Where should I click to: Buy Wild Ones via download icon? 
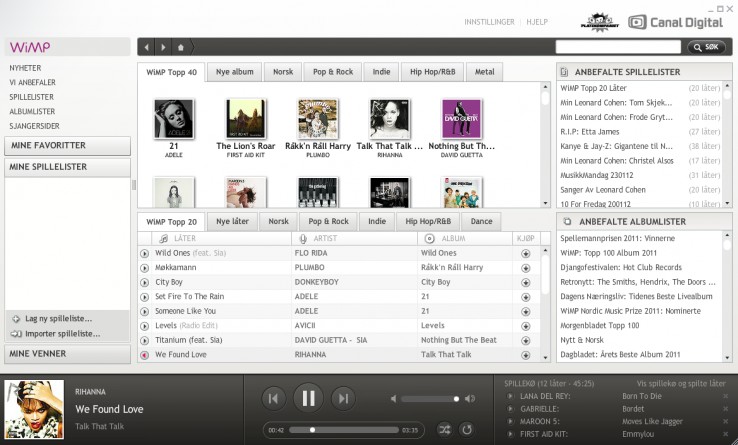pos(526,253)
